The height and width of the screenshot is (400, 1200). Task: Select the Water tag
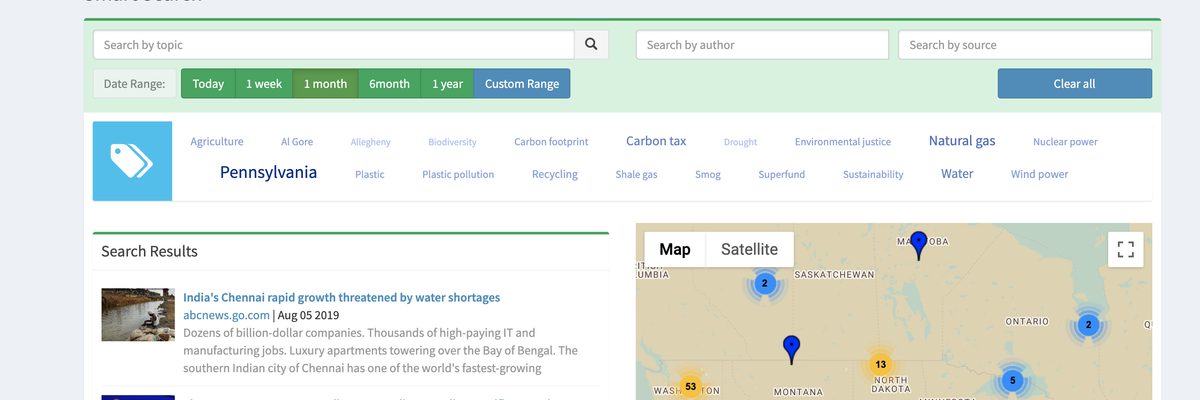[x=957, y=173]
